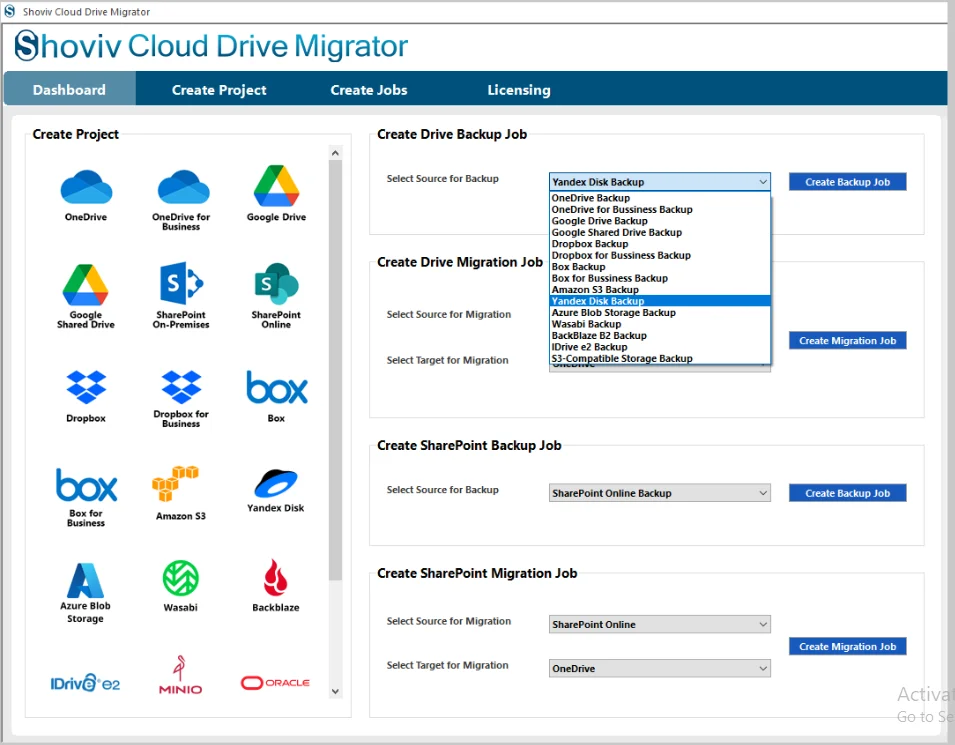Open SharePoint Online migration source dropdown
The height and width of the screenshot is (745, 955).
tap(660, 624)
